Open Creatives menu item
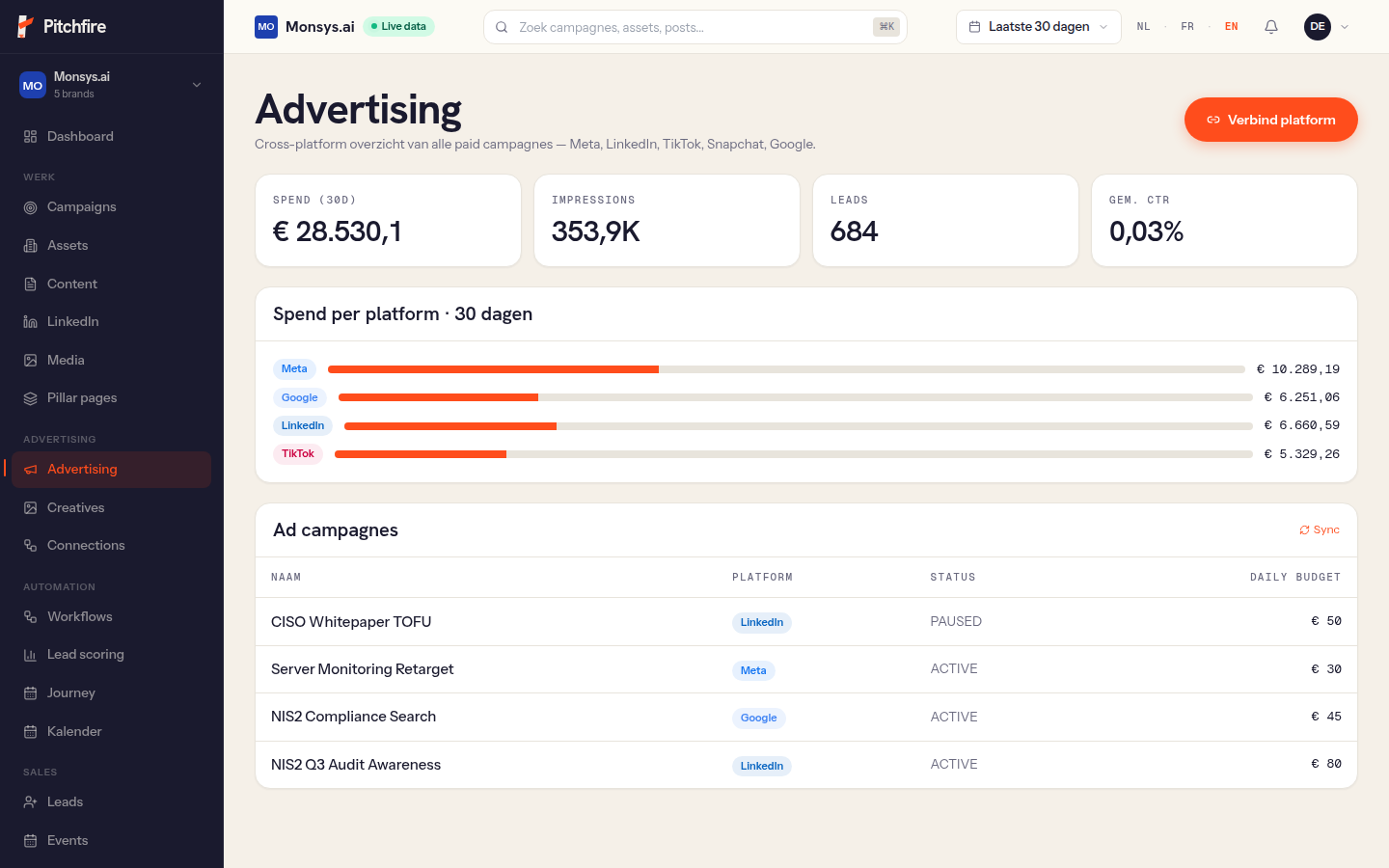Viewport: 1389px width, 868px height. [111, 508]
